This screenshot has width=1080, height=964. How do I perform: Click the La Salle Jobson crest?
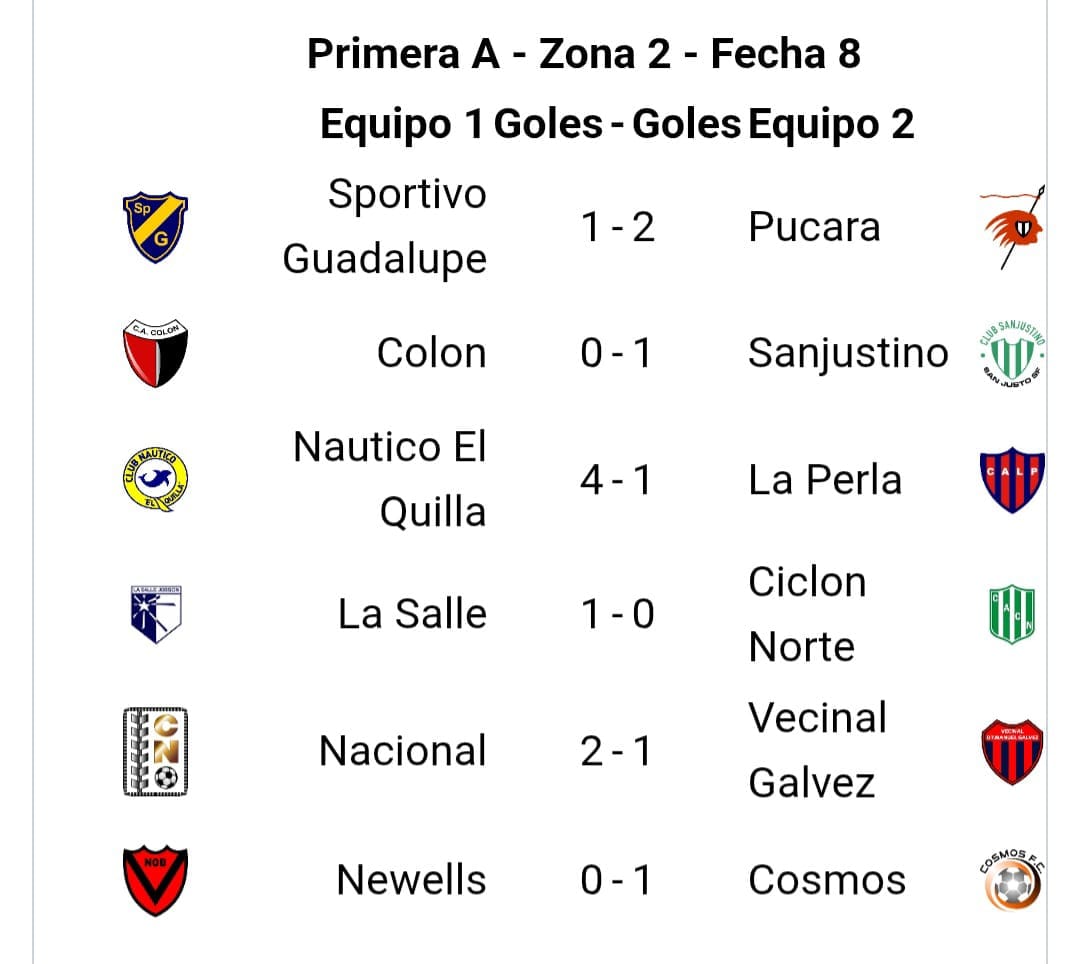tap(155, 614)
